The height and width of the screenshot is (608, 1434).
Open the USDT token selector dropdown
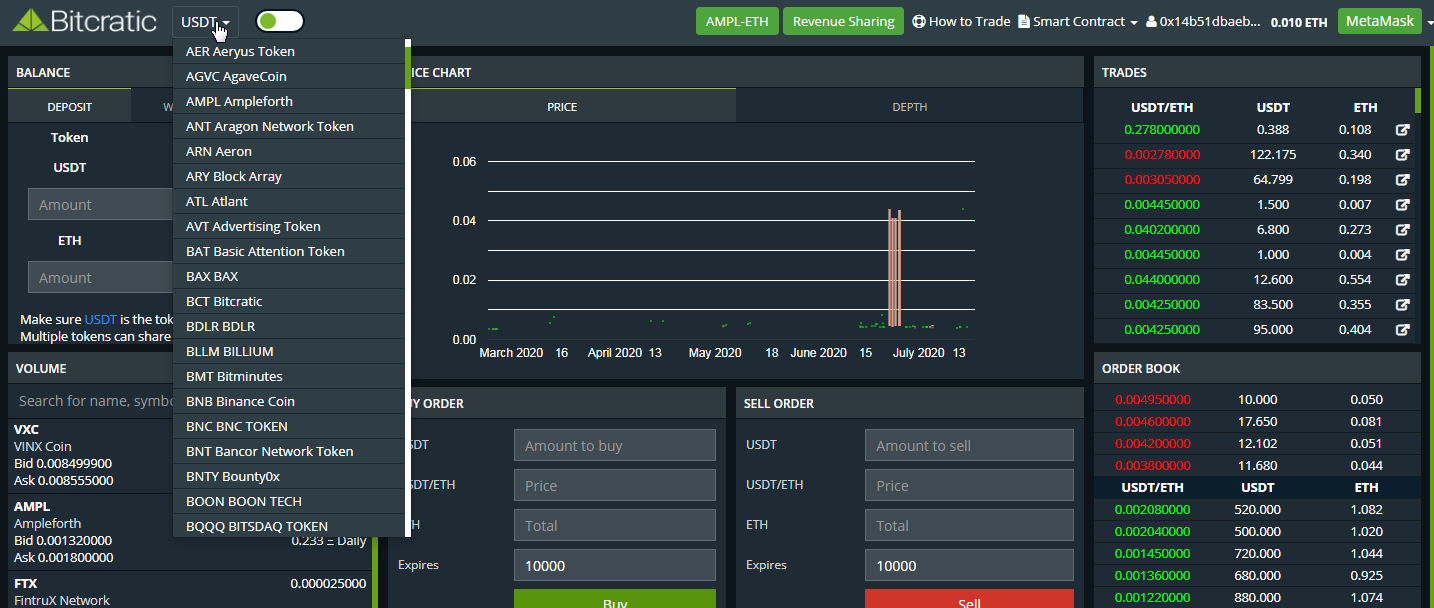pos(206,21)
